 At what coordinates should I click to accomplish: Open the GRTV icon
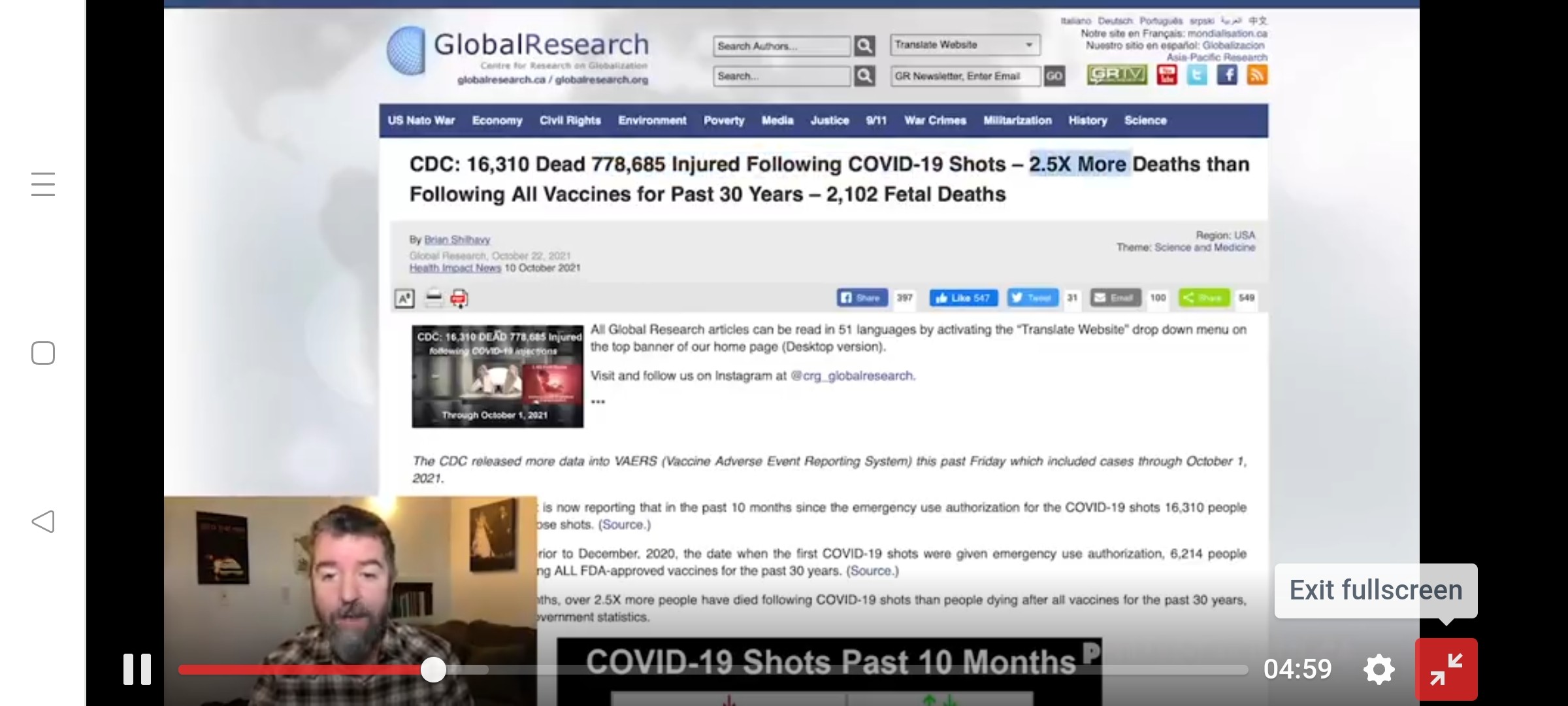[1117, 75]
